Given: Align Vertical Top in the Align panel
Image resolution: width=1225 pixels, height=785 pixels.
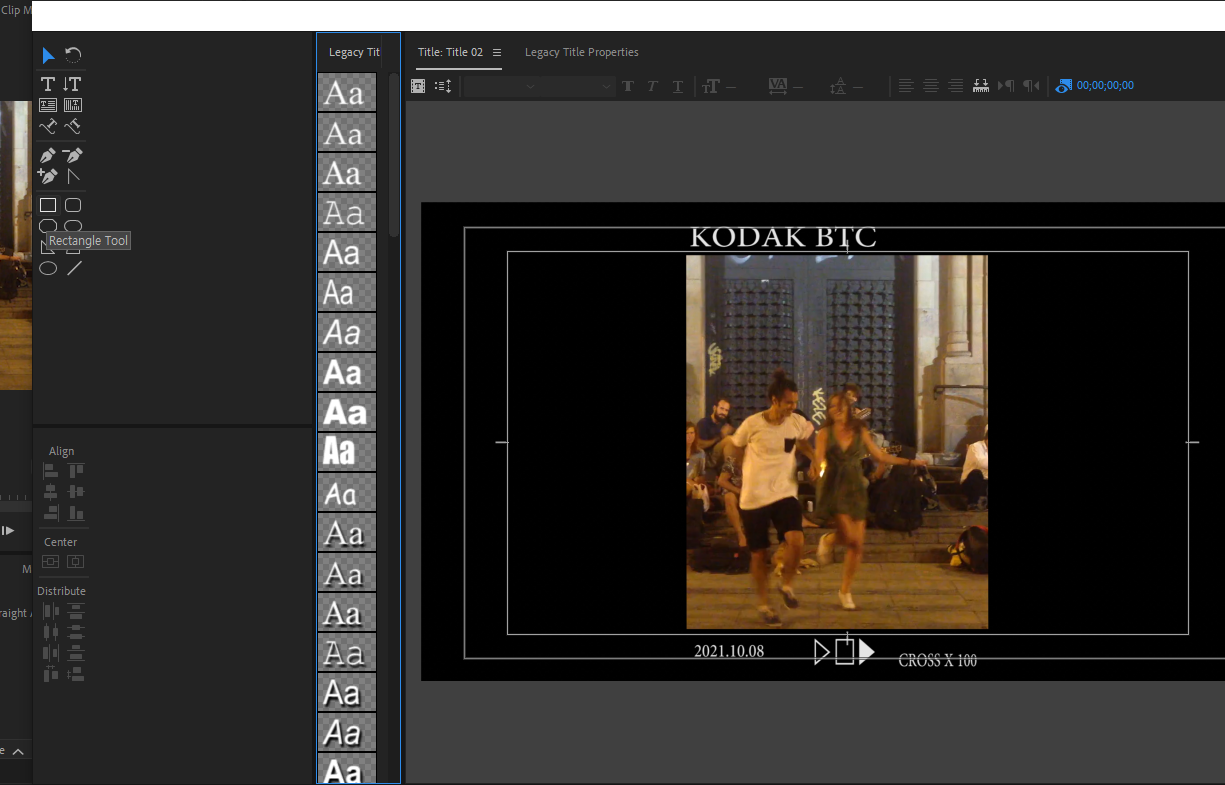Looking at the screenshot, I should pos(76,470).
